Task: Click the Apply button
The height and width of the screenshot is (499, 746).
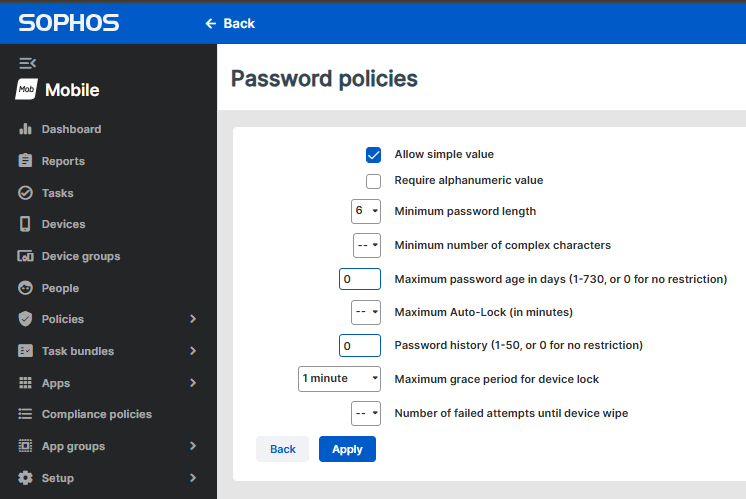Action: 347,449
